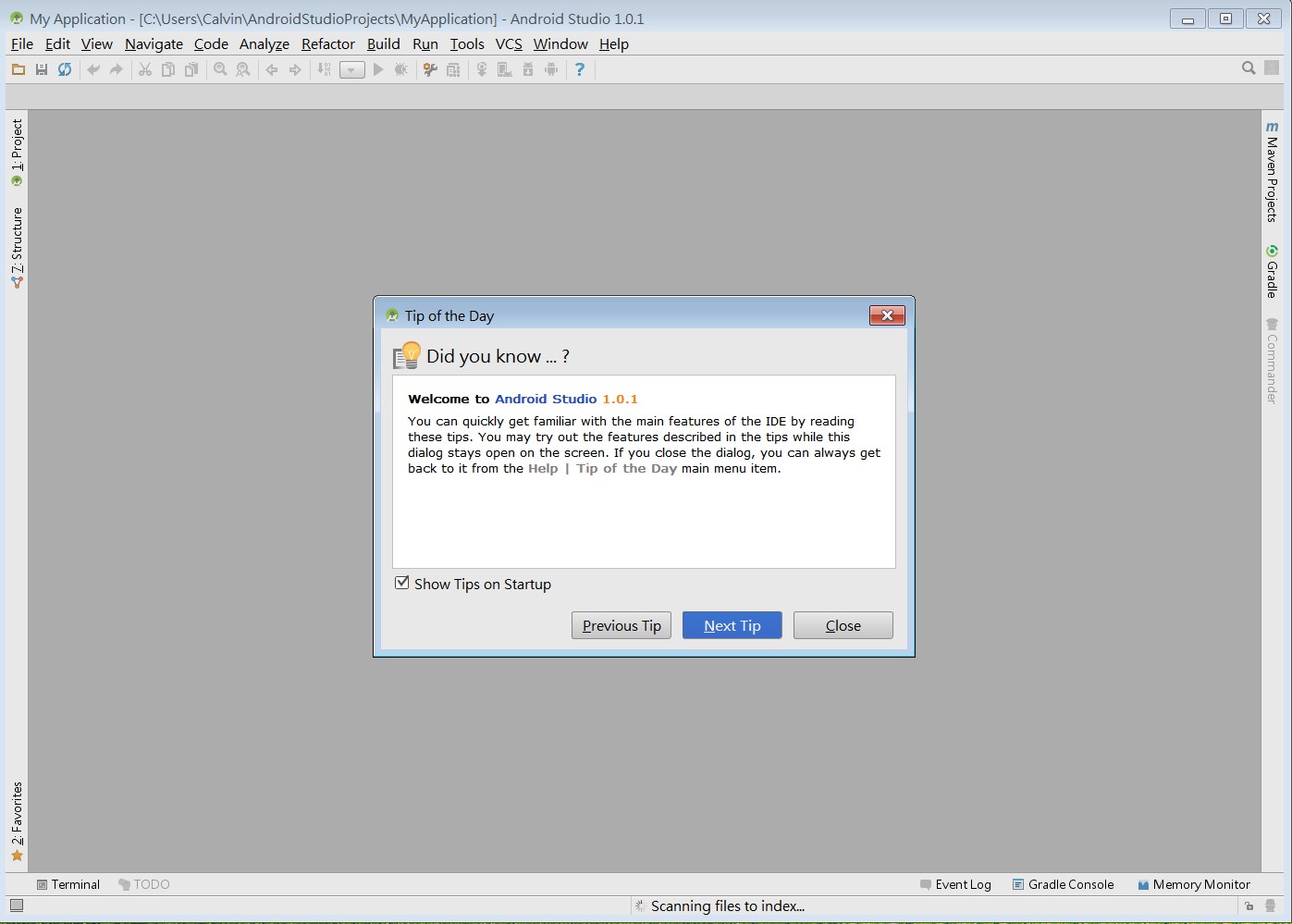1292x924 pixels.
Task: Click the Paste clipboard icon
Action: coord(191,69)
